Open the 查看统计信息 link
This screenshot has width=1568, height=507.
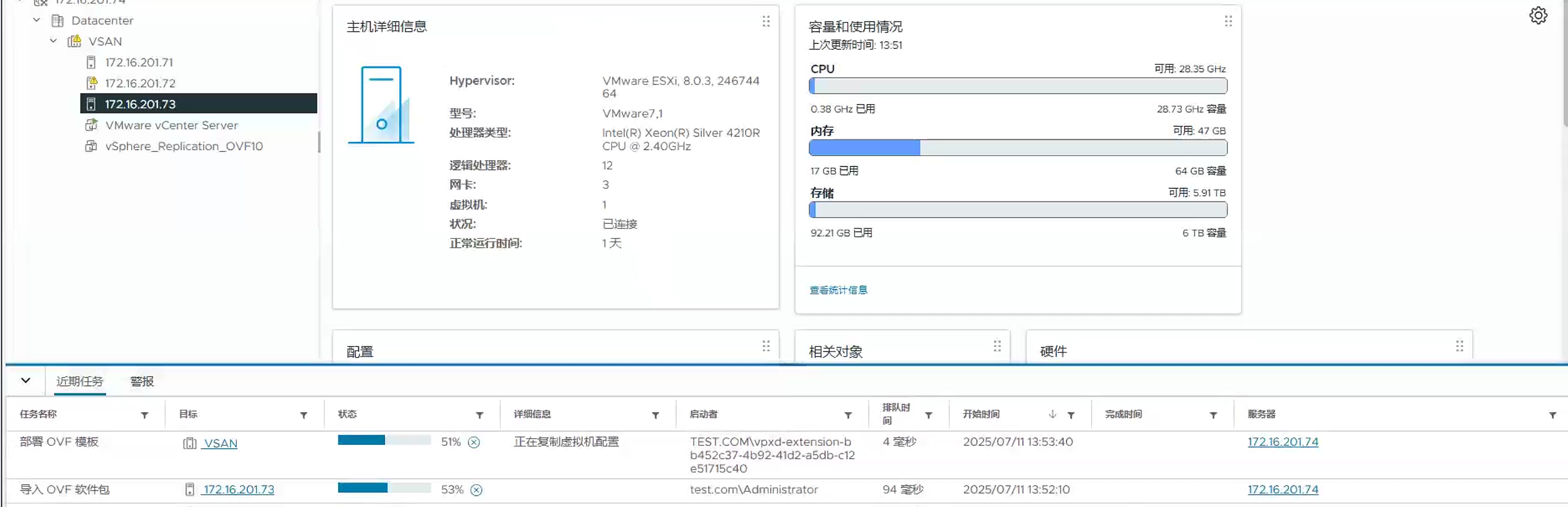pos(838,290)
